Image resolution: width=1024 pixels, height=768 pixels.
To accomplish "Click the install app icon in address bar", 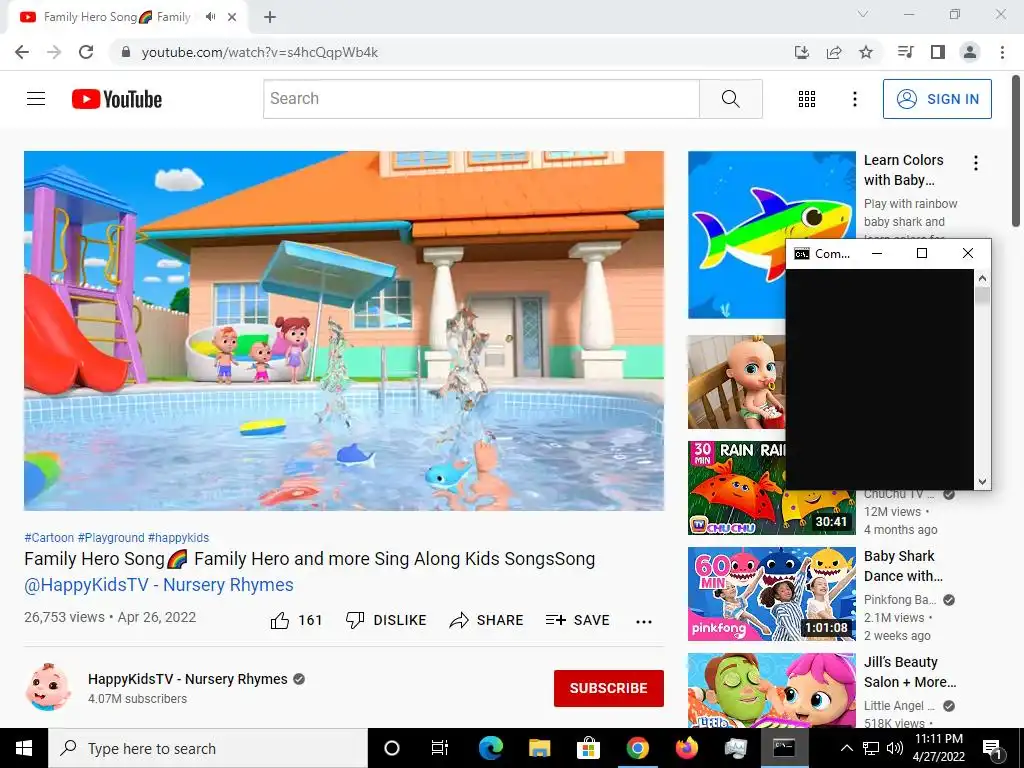I will [x=802, y=52].
